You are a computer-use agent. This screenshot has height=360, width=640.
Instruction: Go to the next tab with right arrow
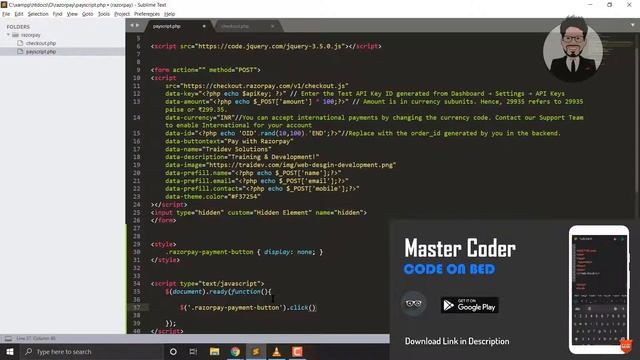point(138,25)
